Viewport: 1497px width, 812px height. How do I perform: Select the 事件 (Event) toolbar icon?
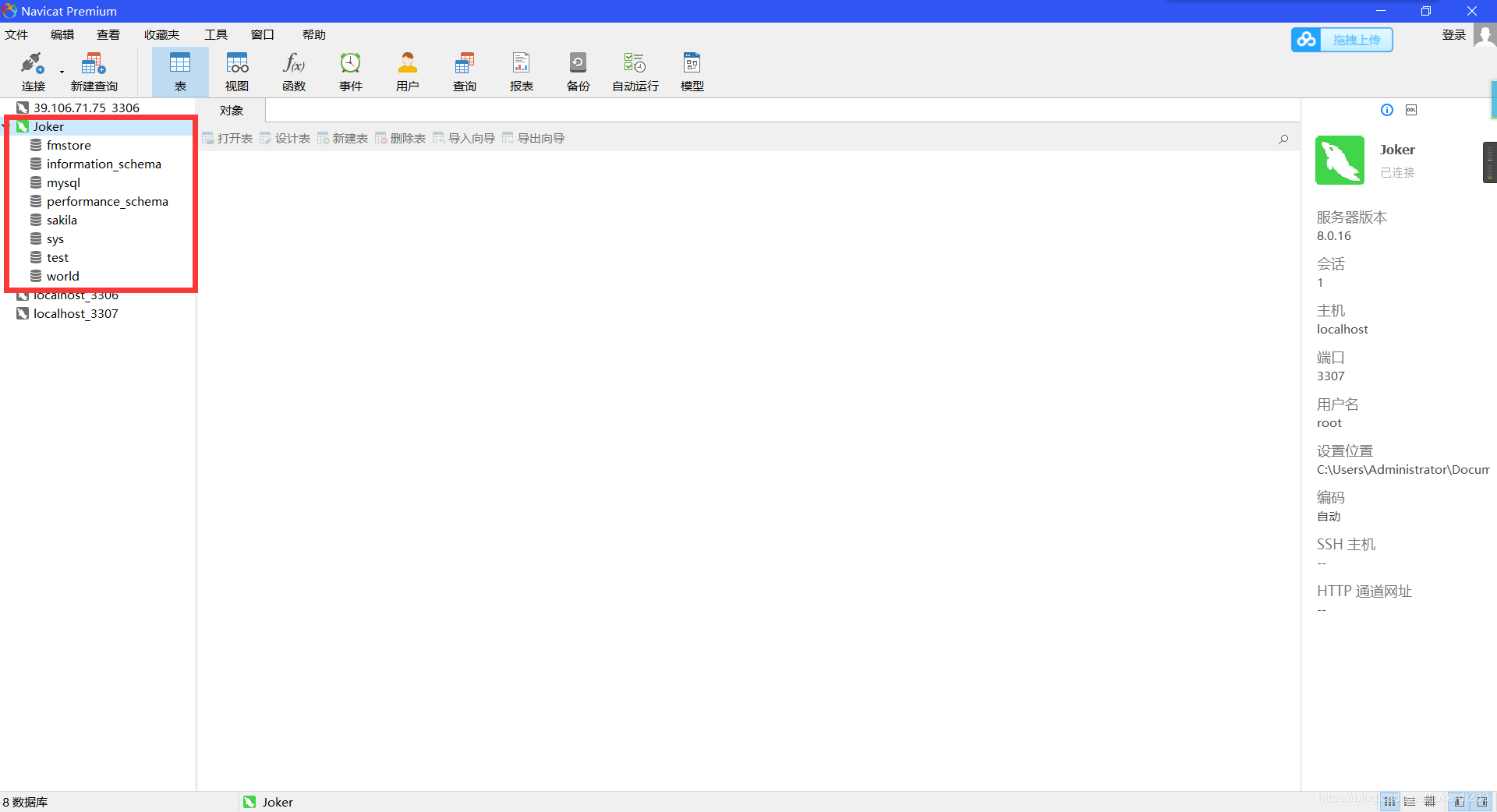[351, 72]
